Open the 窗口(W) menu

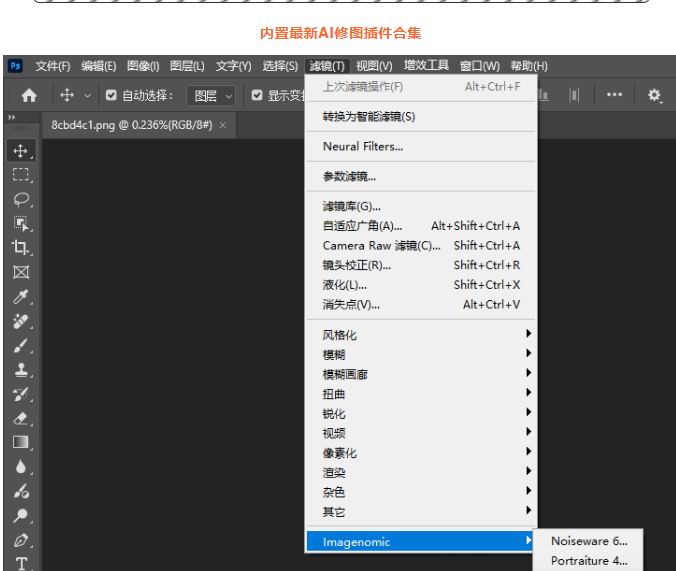(479, 66)
